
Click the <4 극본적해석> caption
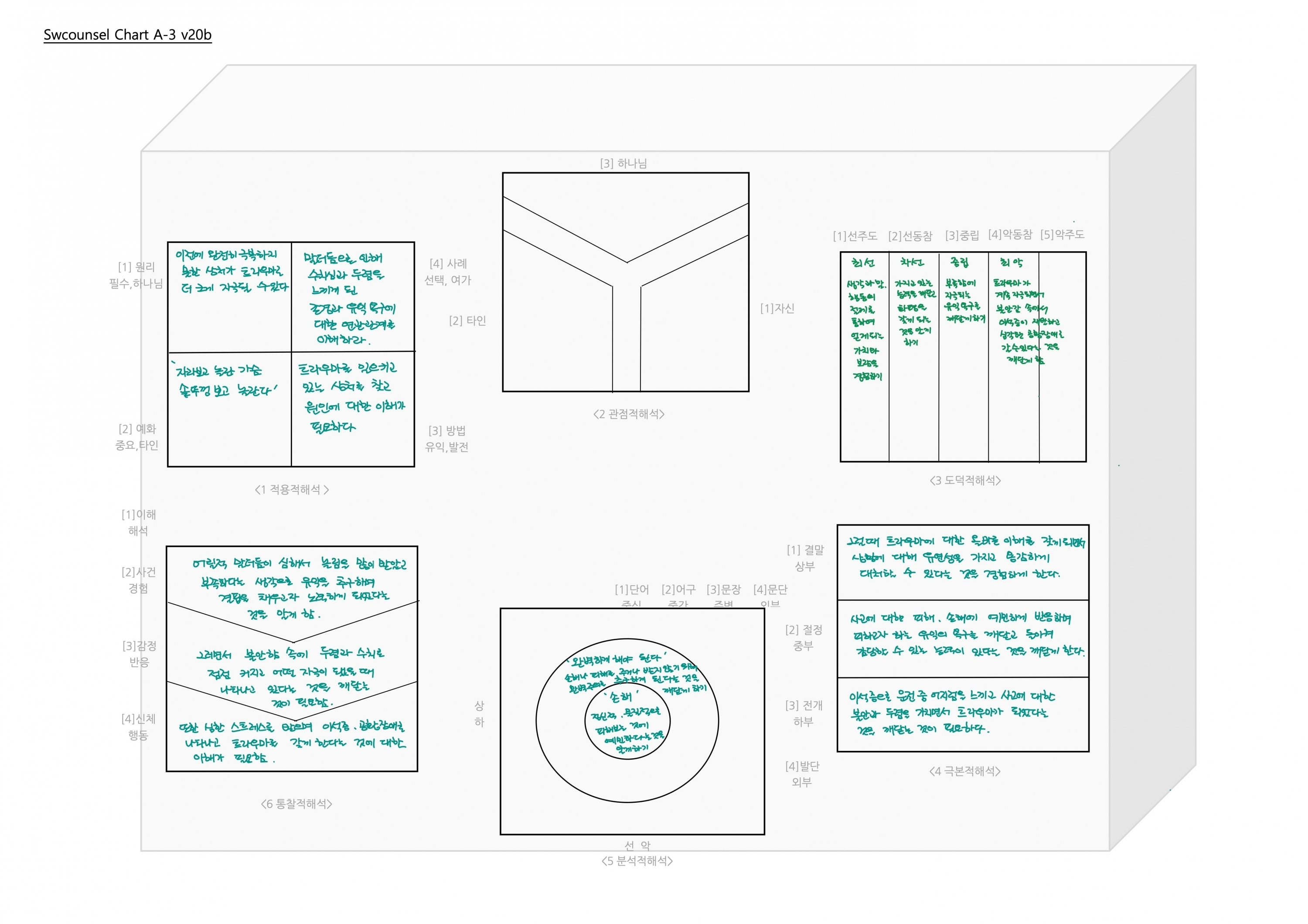tap(965, 771)
